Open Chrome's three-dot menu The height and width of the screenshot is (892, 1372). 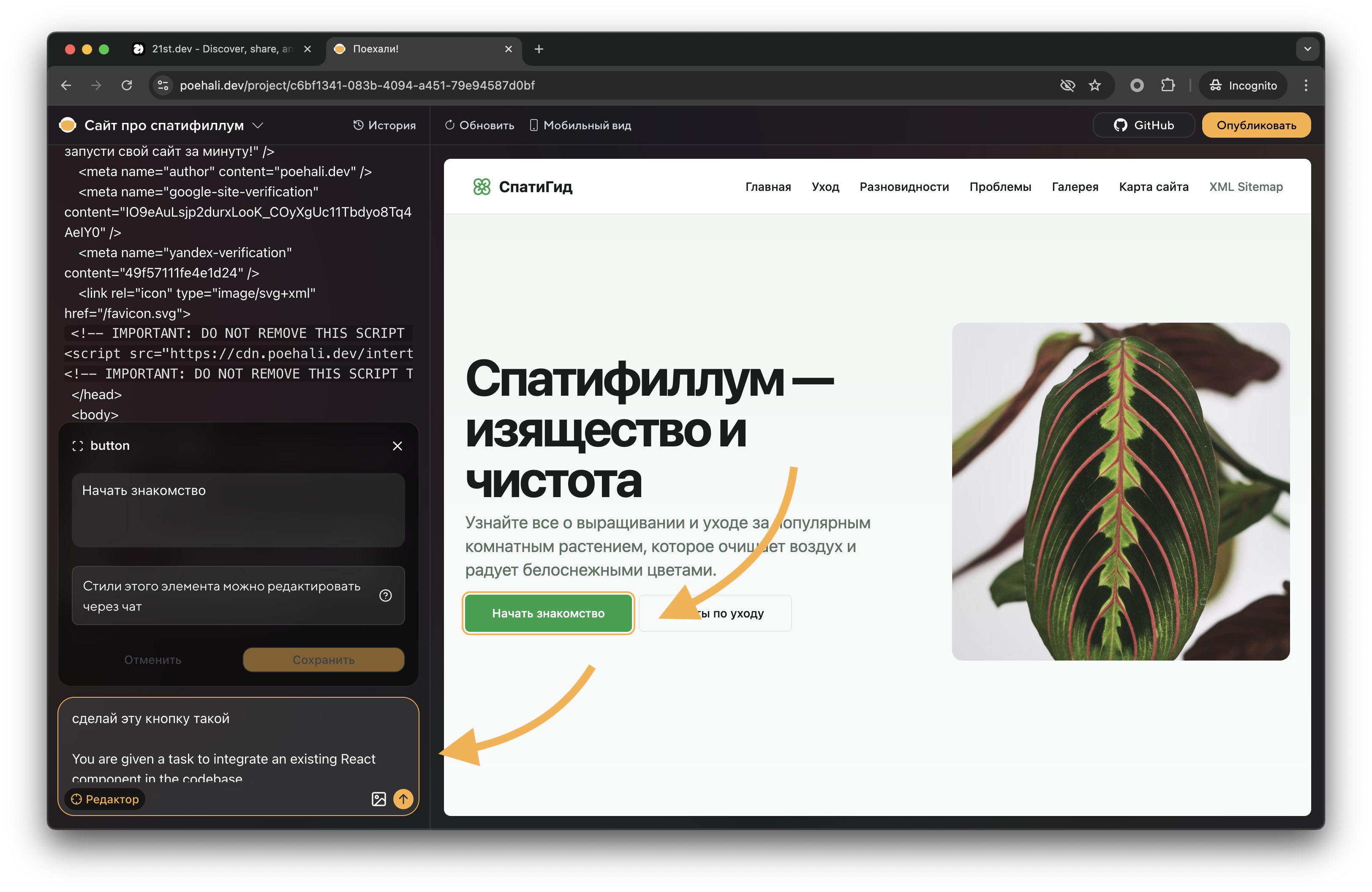pyautogui.click(x=1306, y=85)
